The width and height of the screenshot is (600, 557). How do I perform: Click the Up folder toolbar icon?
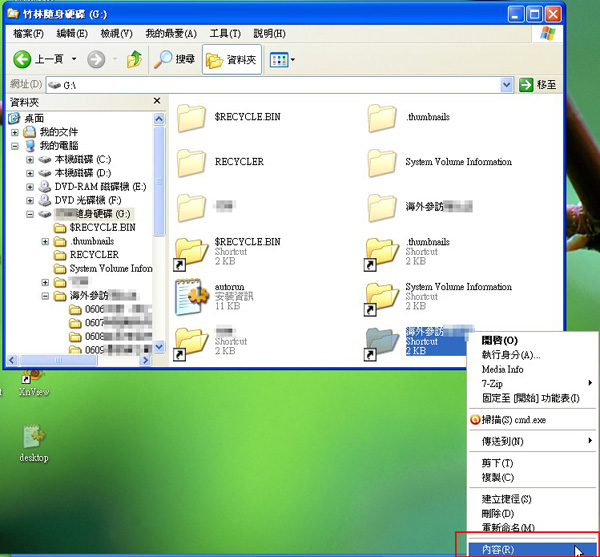134,59
